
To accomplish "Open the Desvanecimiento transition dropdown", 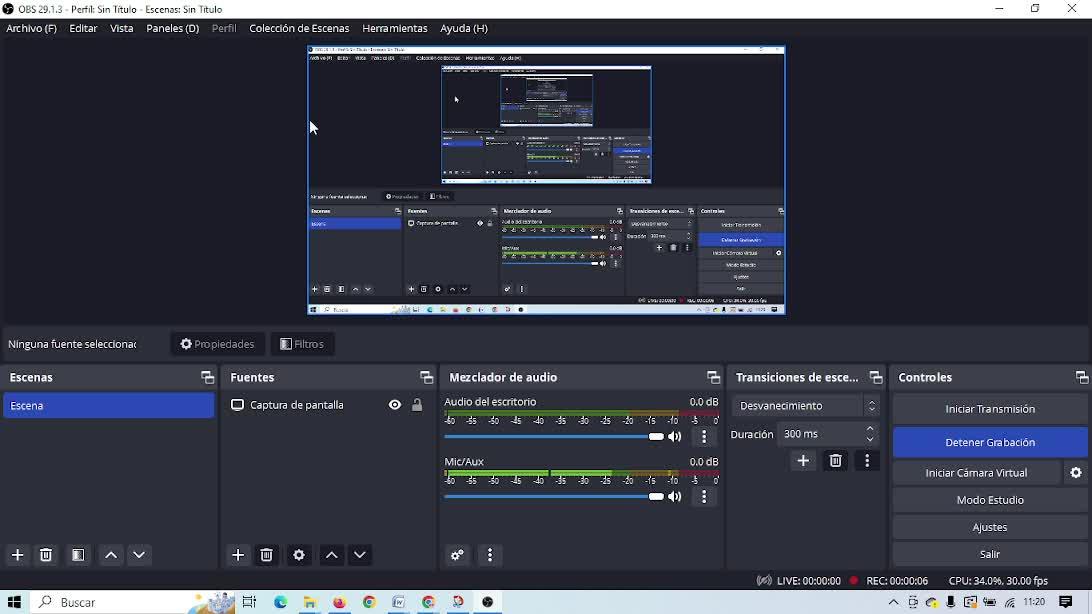I will [806, 406].
